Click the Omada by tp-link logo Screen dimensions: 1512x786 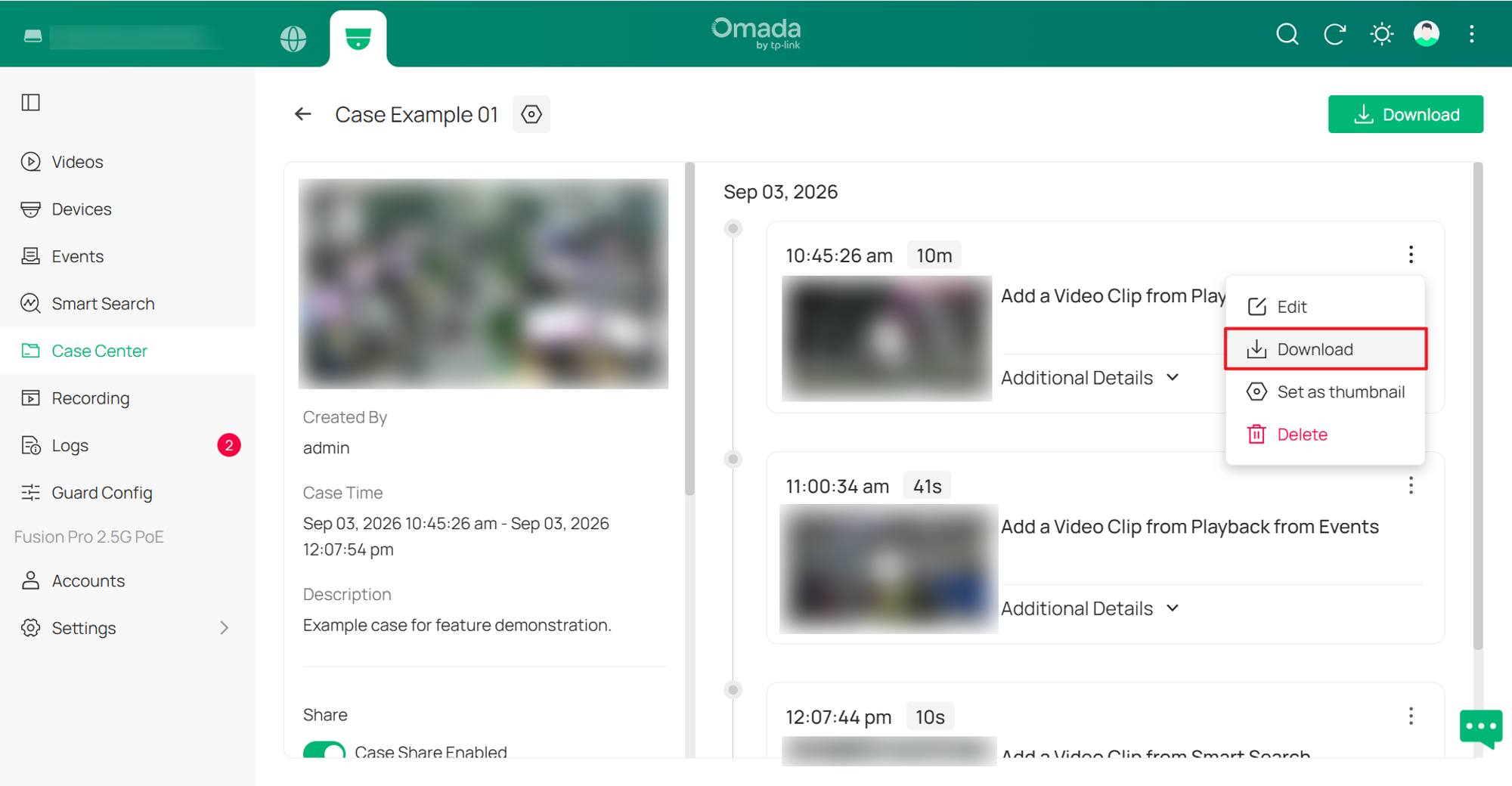click(x=756, y=33)
